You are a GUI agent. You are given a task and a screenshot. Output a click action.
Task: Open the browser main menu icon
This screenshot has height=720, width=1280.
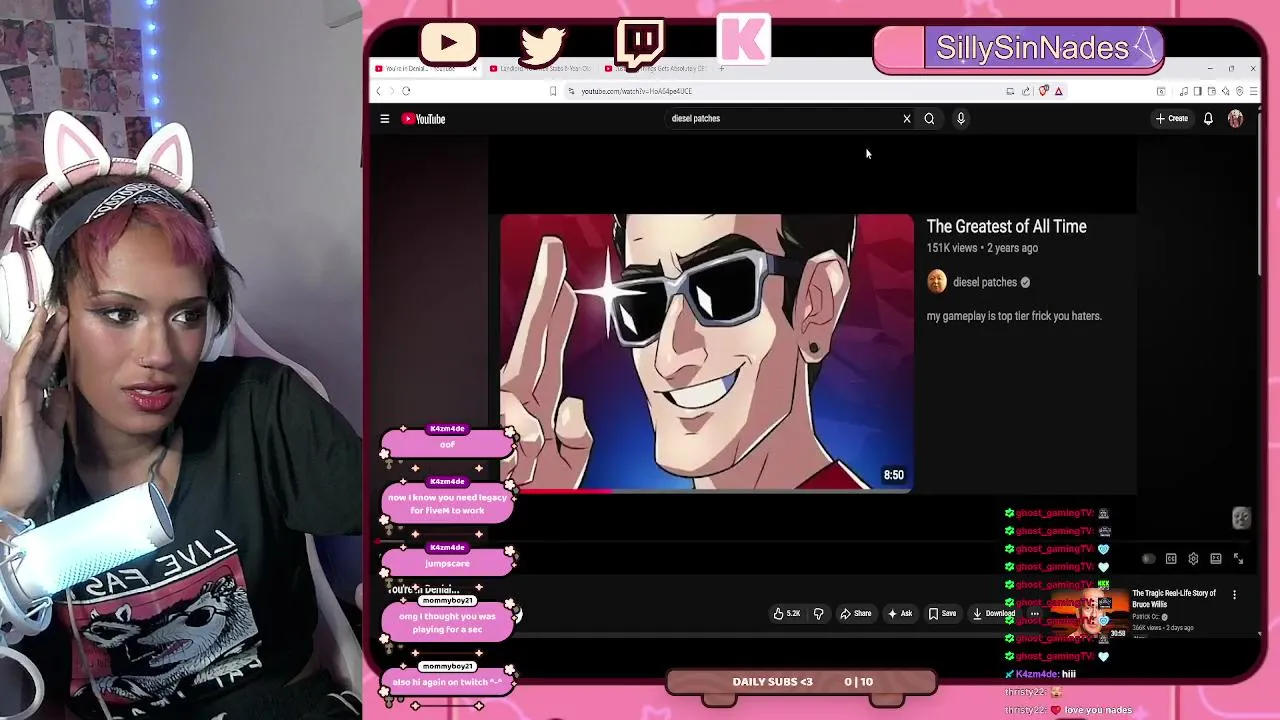(x=1253, y=91)
